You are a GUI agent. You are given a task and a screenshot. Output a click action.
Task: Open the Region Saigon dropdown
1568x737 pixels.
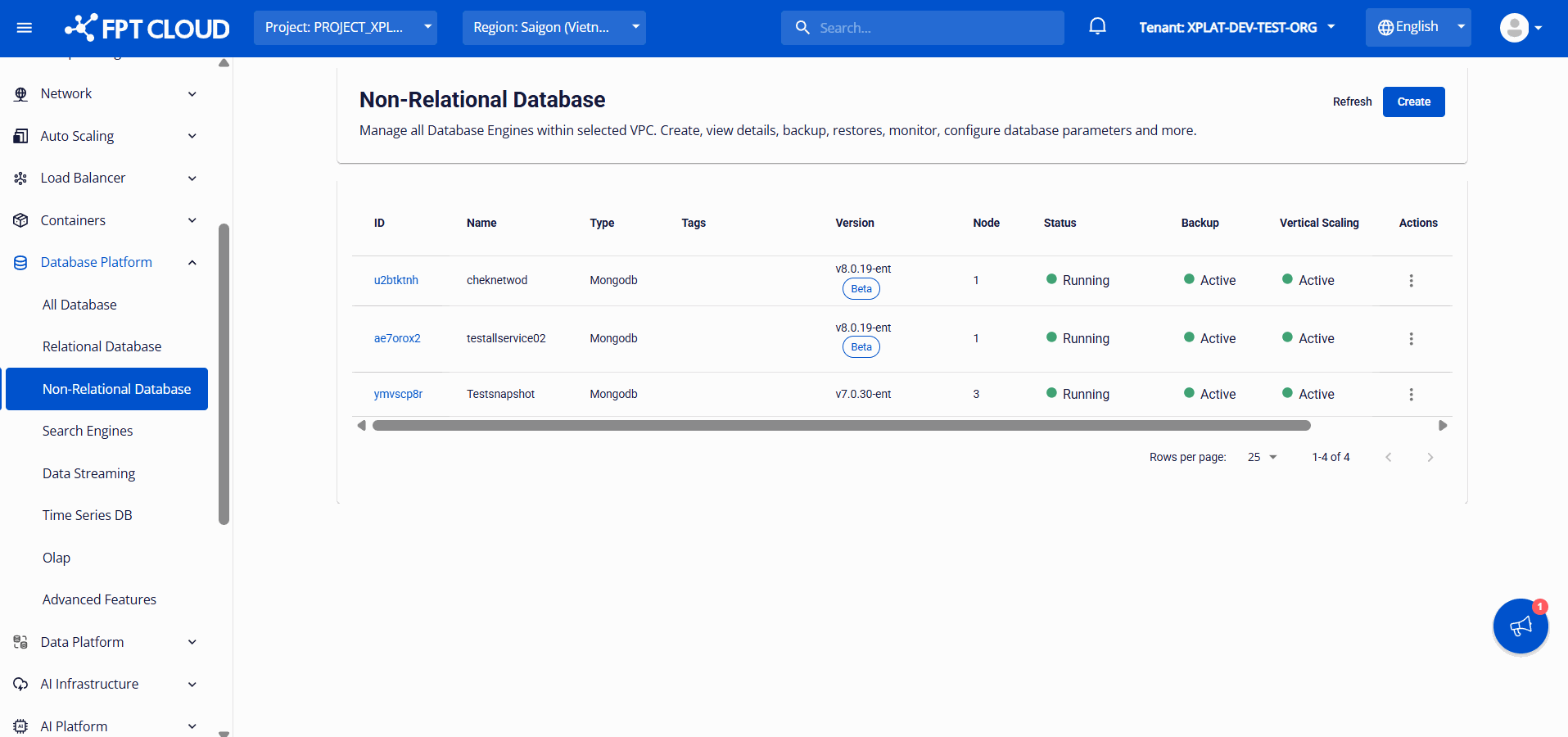pyautogui.click(x=554, y=28)
